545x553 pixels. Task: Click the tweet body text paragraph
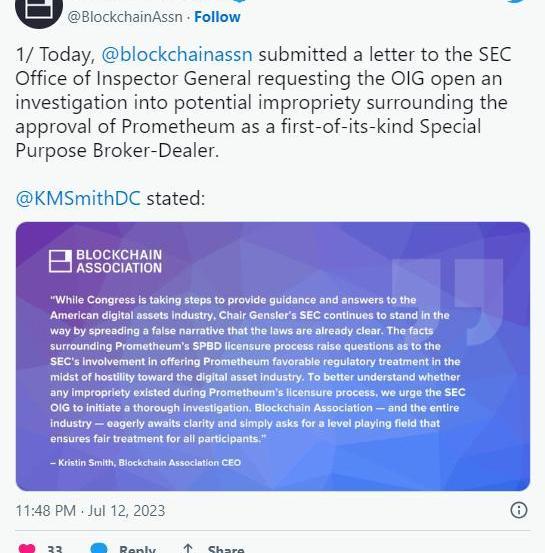tap(263, 102)
